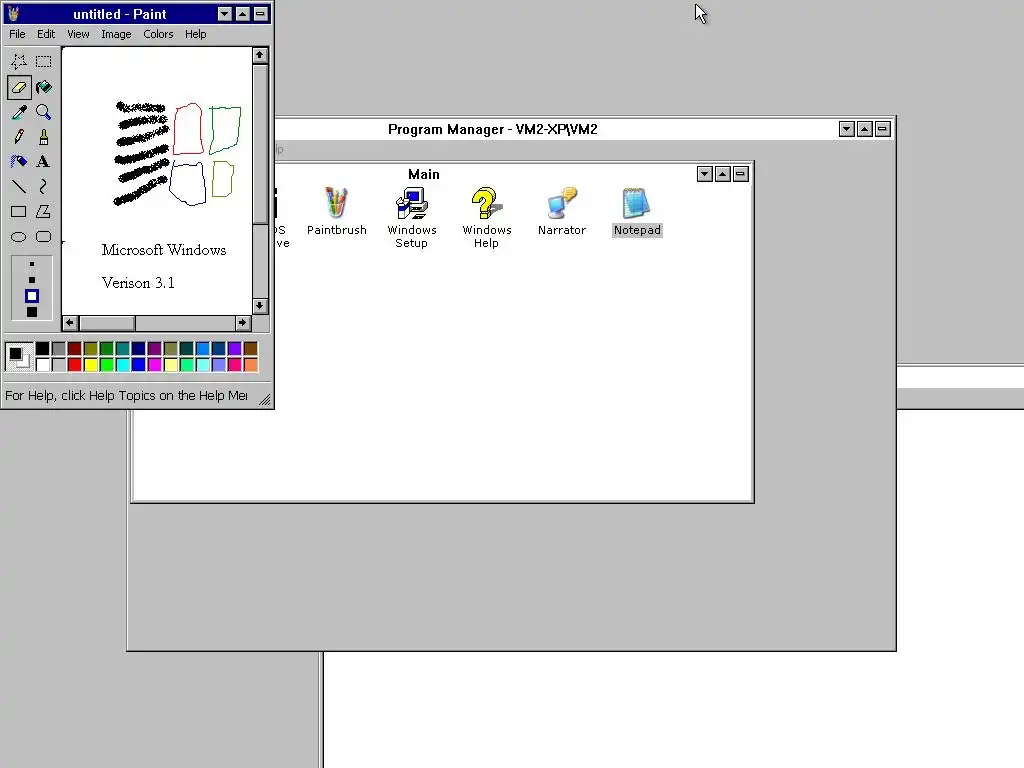The width and height of the screenshot is (1024, 768).
Task: Click the "For Help" status bar message
Action: point(126,396)
